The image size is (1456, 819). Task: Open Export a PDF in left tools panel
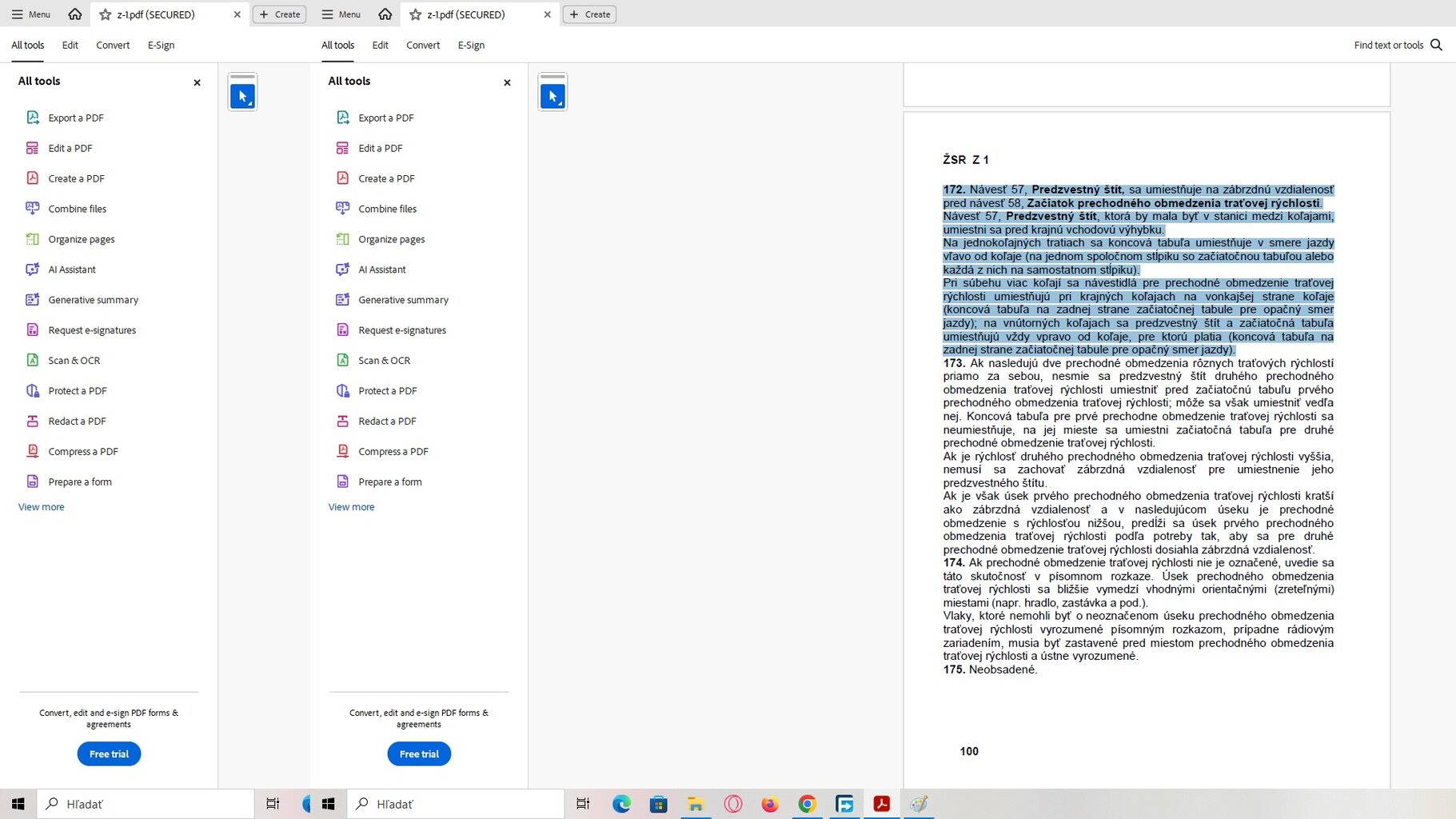click(75, 118)
